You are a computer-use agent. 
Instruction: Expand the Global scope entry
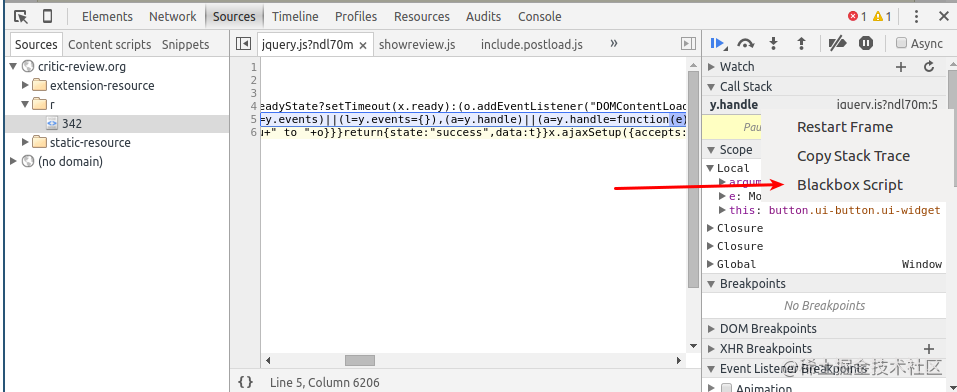coord(710,264)
